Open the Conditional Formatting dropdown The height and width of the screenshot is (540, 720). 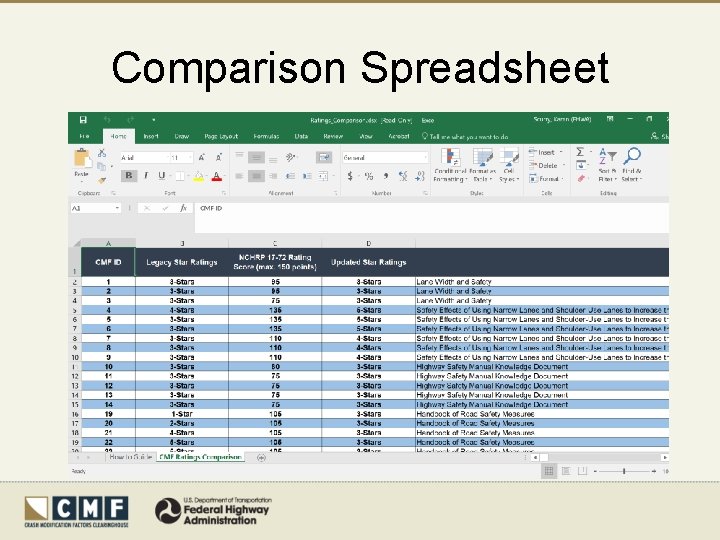tap(450, 165)
